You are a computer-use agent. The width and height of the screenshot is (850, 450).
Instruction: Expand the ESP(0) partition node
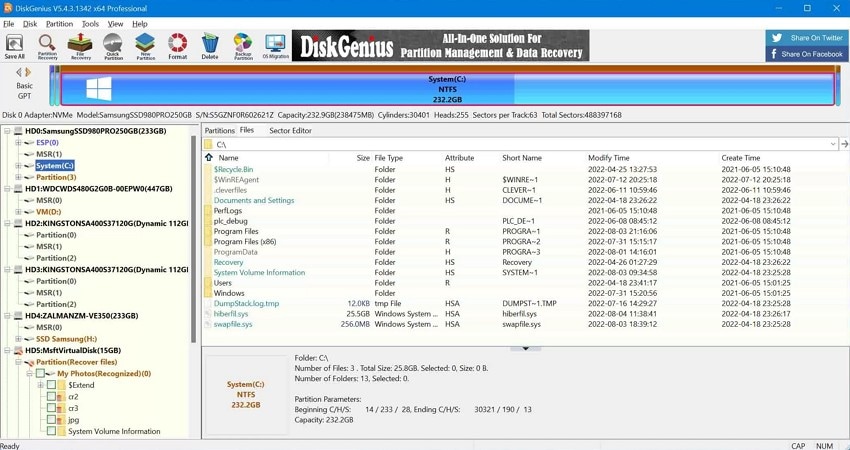(18, 143)
